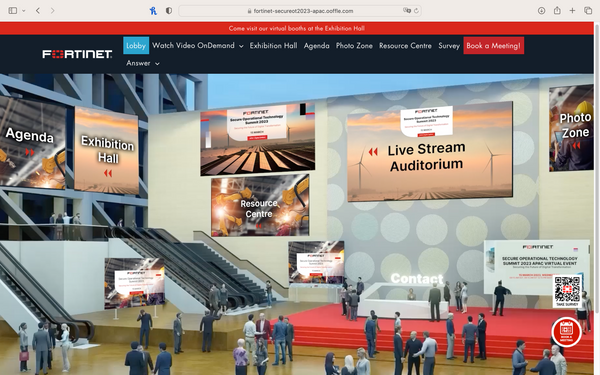600x375 pixels.
Task: Click the Book a Meeting! button
Action: [x=493, y=46]
